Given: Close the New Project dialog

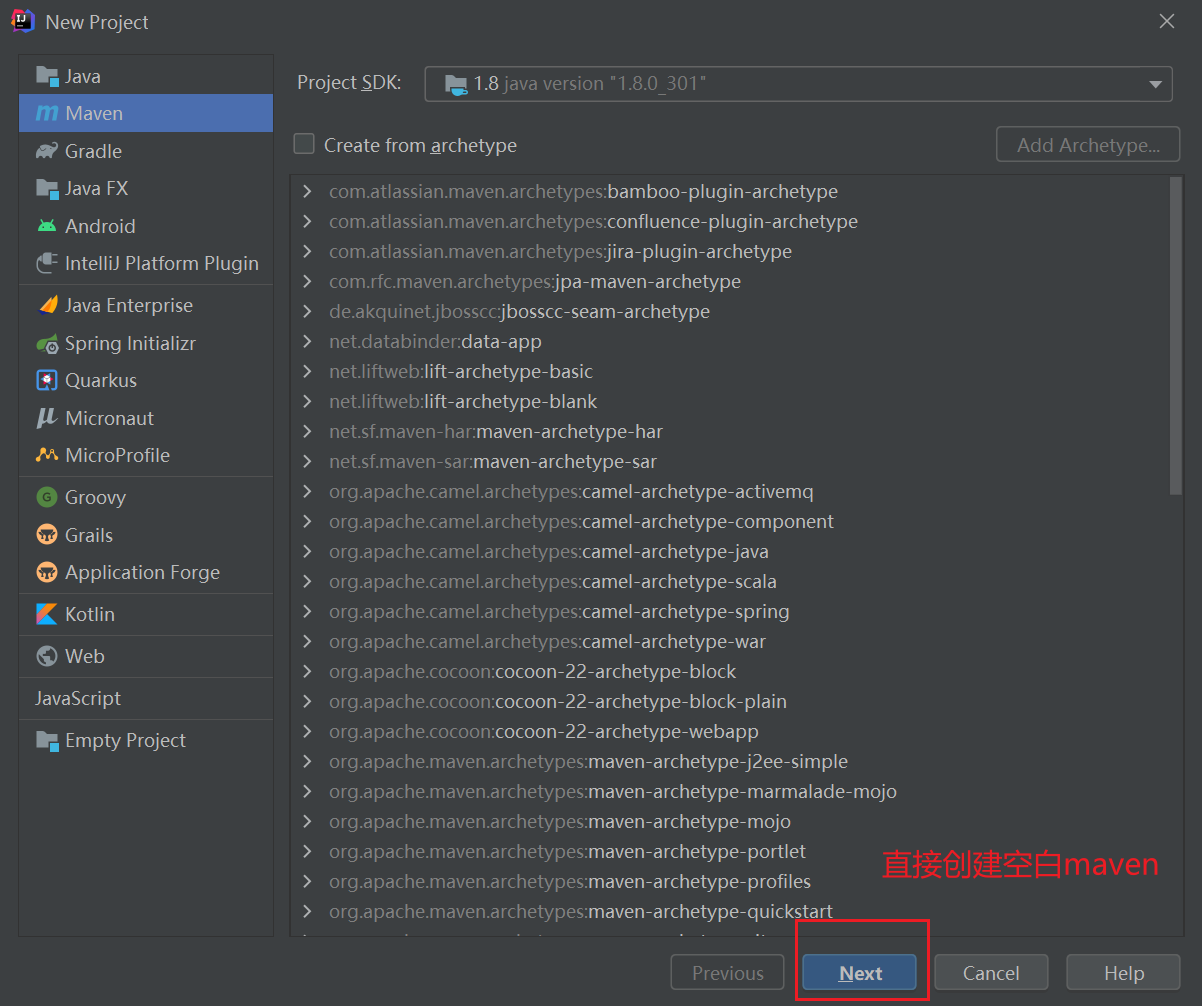Looking at the screenshot, I should [x=1166, y=21].
